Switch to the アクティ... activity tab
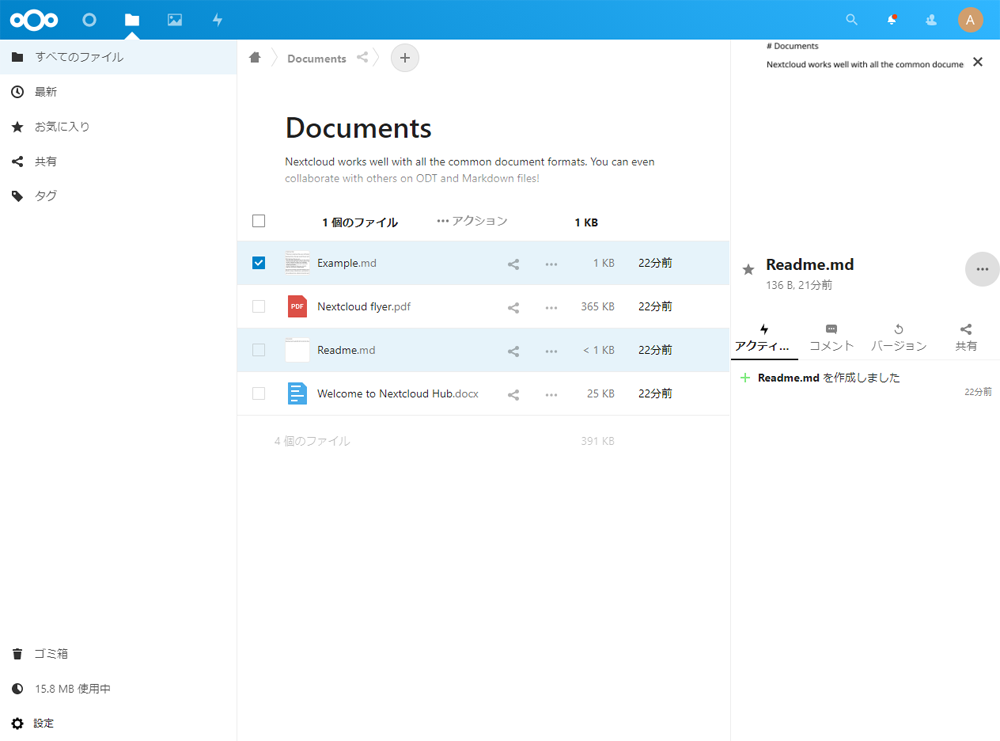Viewport: 1000px width, 741px height. [764, 338]
